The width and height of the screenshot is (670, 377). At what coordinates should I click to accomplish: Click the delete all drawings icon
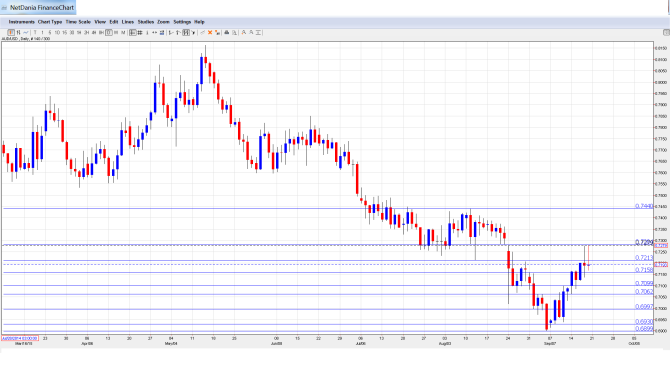pos(217,32)
